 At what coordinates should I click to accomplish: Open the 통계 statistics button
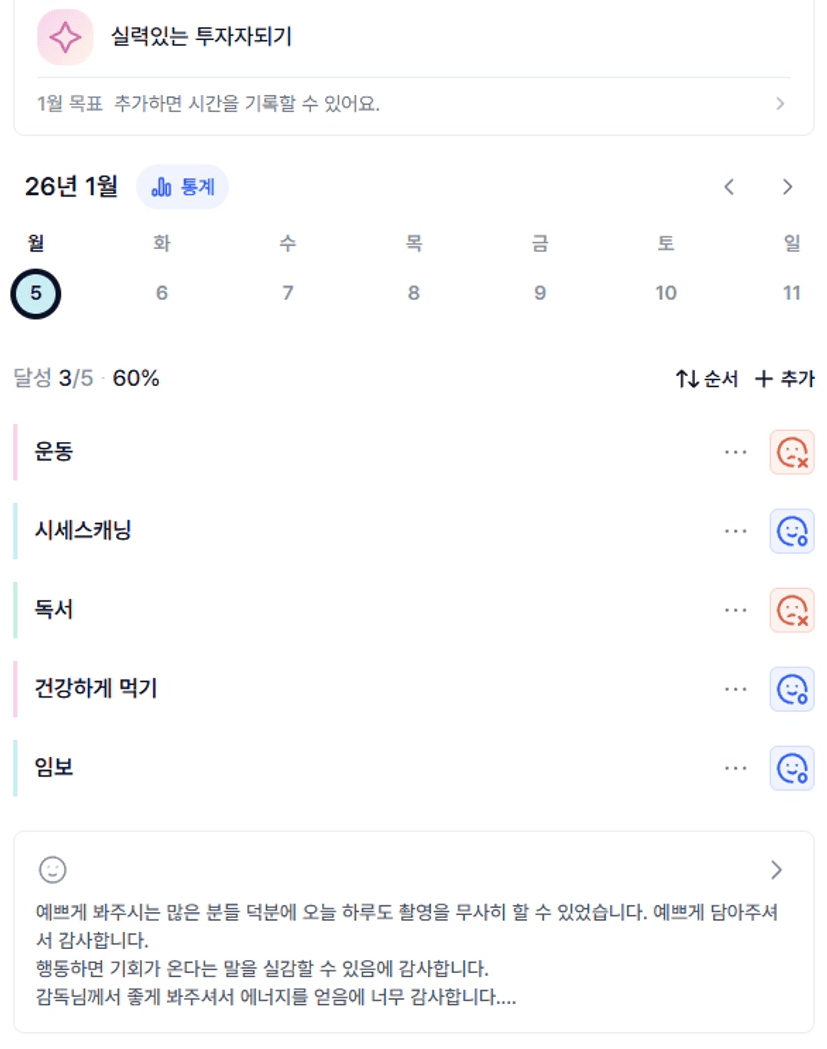pyautogui.click(x=182, y=187)
